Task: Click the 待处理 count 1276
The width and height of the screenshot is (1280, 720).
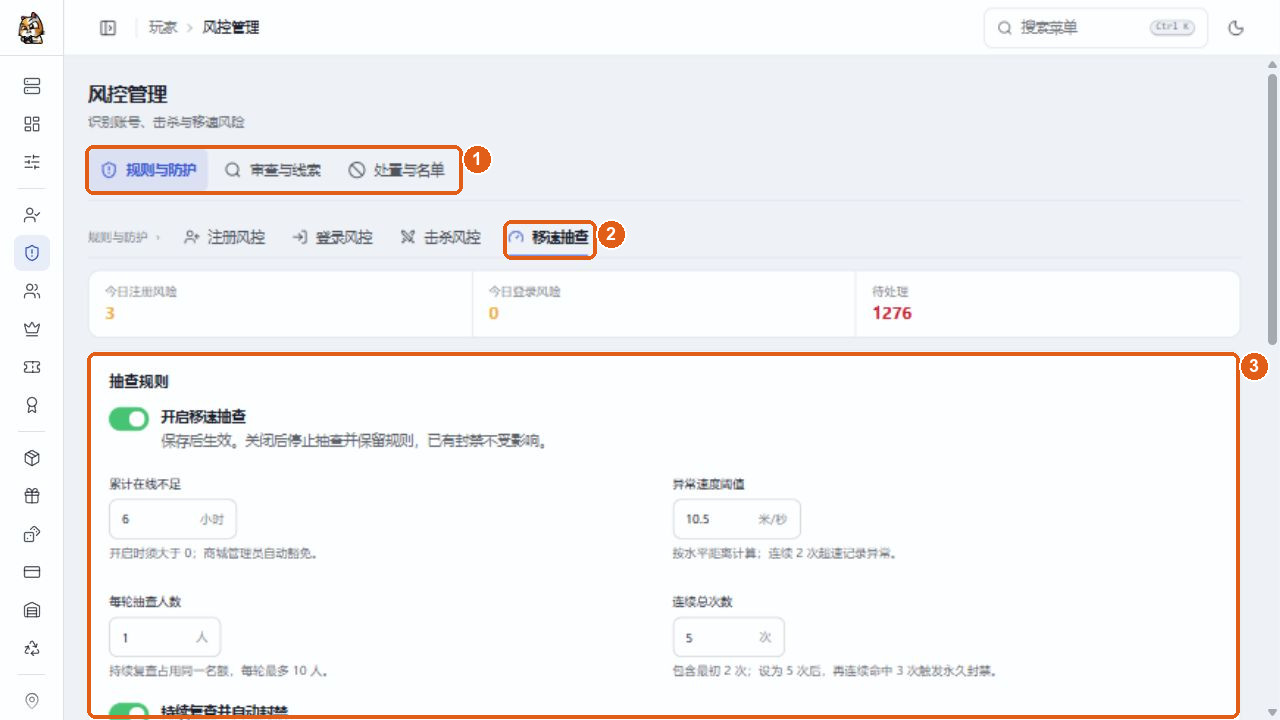Action: click(x=892, y=313)
